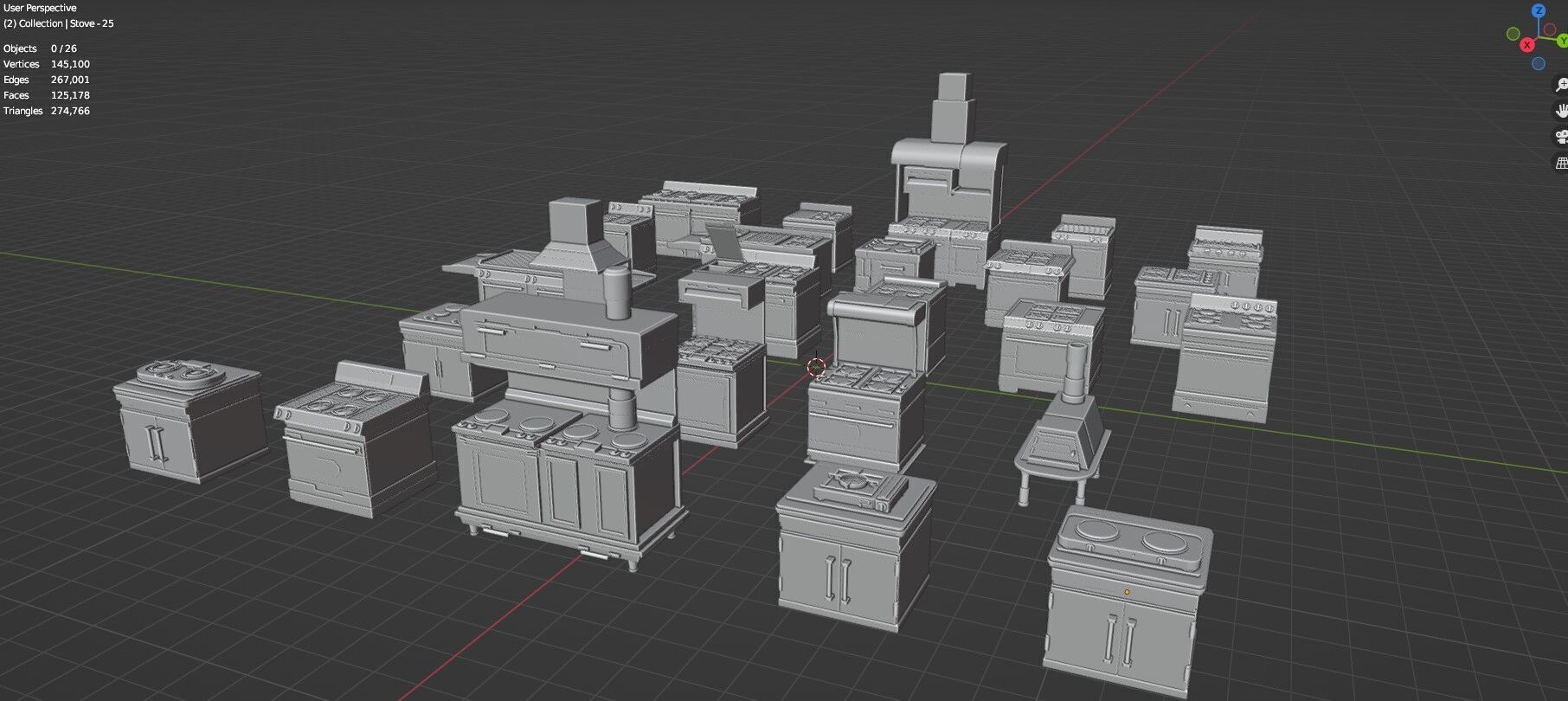Toggle the perspective/orthographic grid icon
Image resolution: width=1568 pixels, height=701 pixels.
pos(1561,163)
